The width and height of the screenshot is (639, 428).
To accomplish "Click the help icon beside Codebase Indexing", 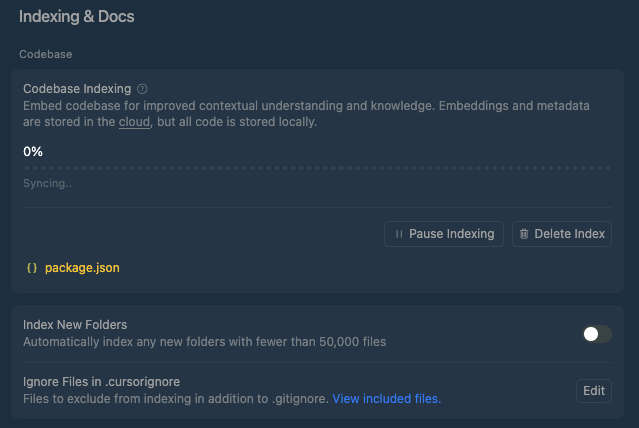I will tap(142, 89).
